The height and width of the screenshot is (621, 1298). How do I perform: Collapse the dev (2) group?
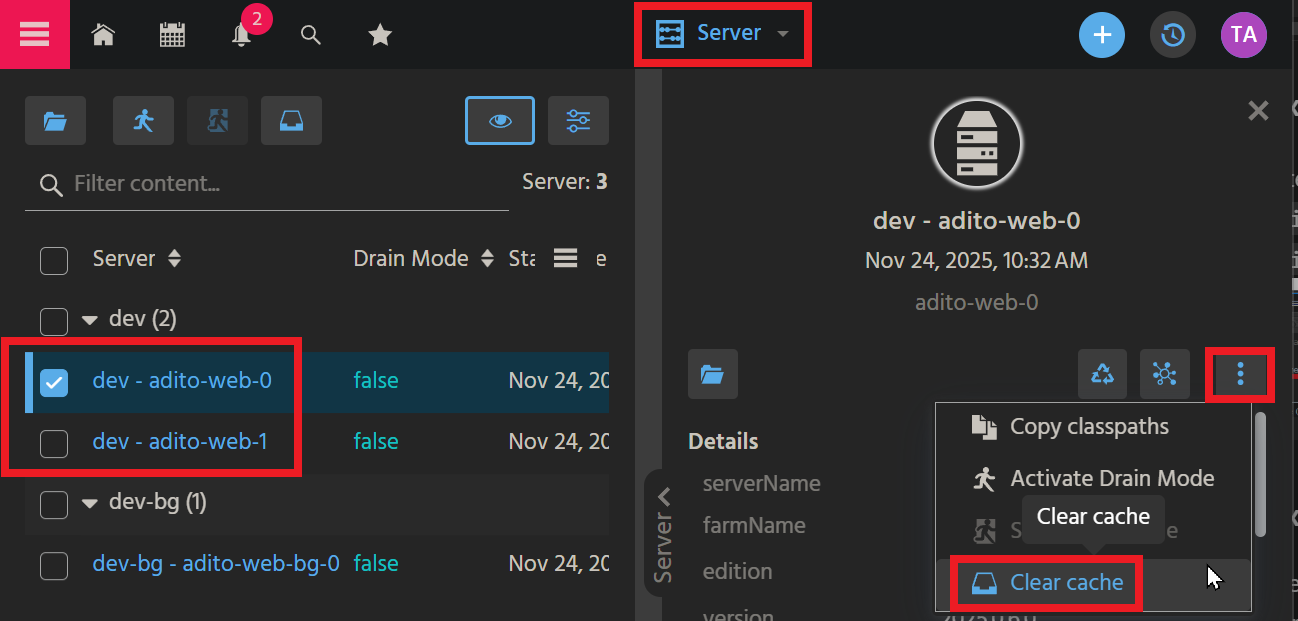[x=90, y=320]
